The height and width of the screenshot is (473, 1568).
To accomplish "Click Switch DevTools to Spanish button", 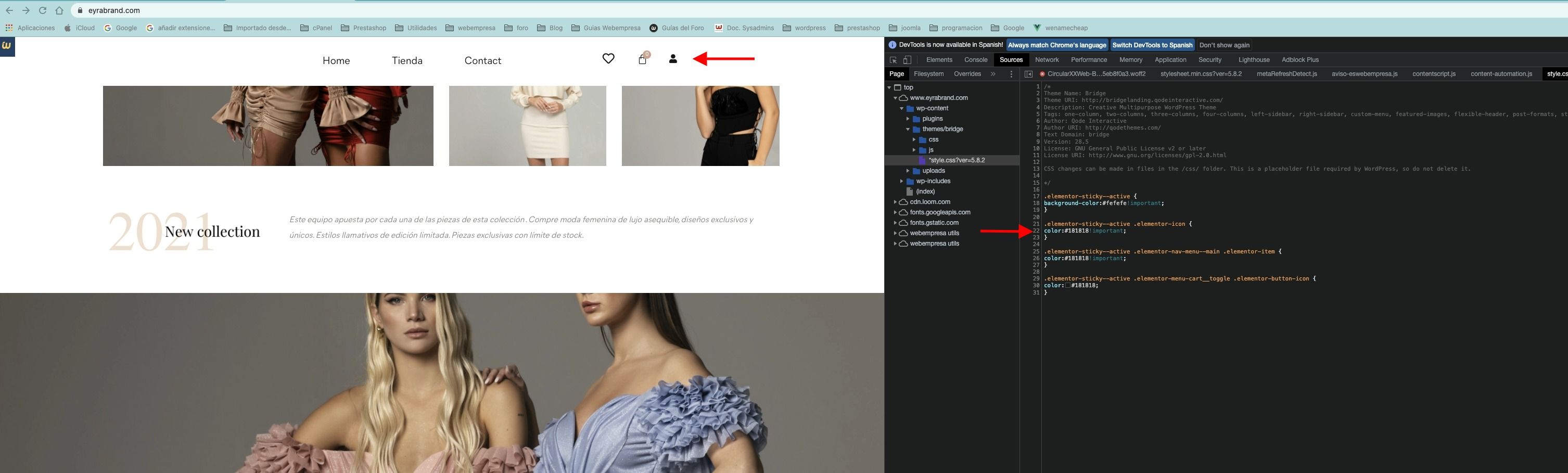I will 1152,45.
